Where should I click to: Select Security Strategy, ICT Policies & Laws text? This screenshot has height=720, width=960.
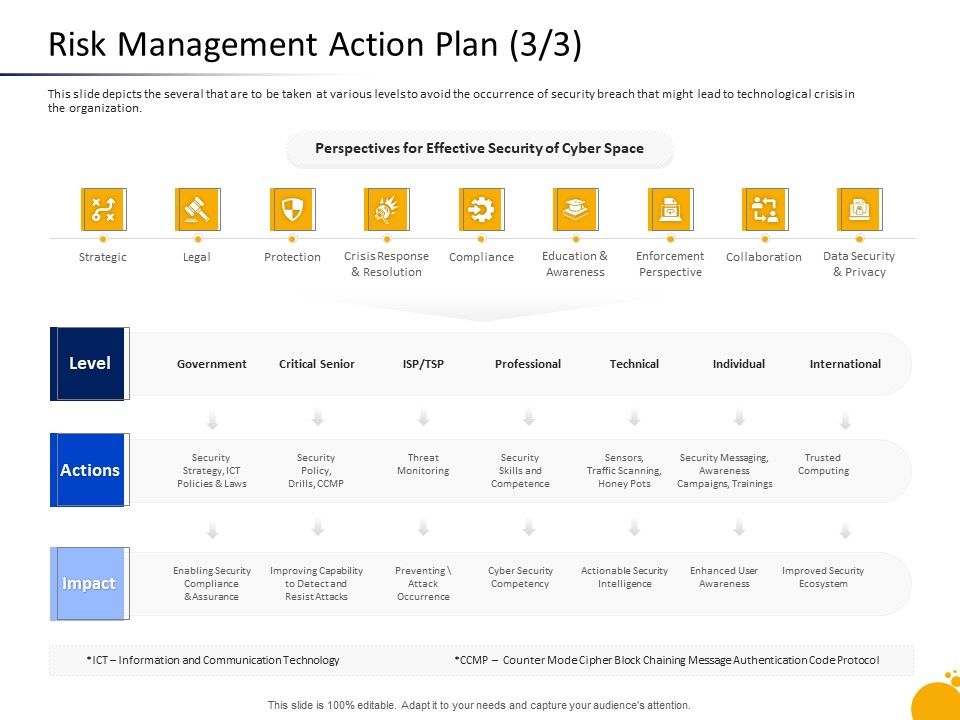click(x=212, y=470)
